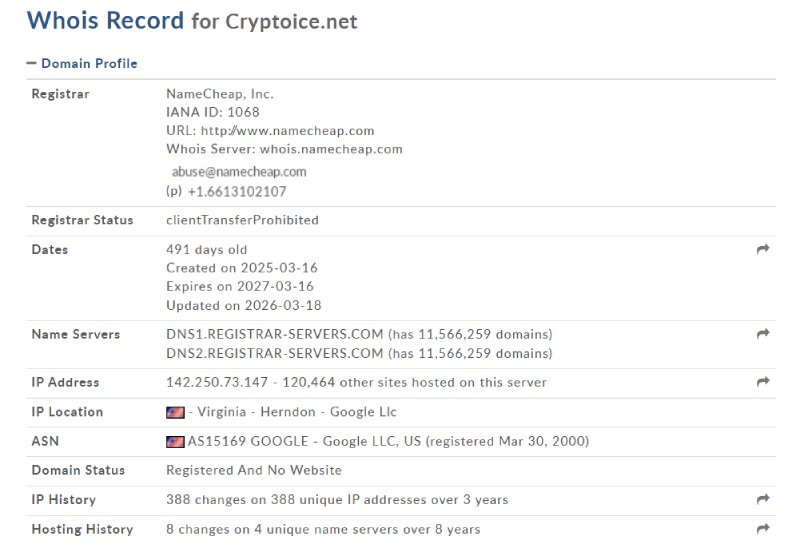Click 'Created on 2025-03-16' date
800x548 pixels.
click(x=242, y=268)
